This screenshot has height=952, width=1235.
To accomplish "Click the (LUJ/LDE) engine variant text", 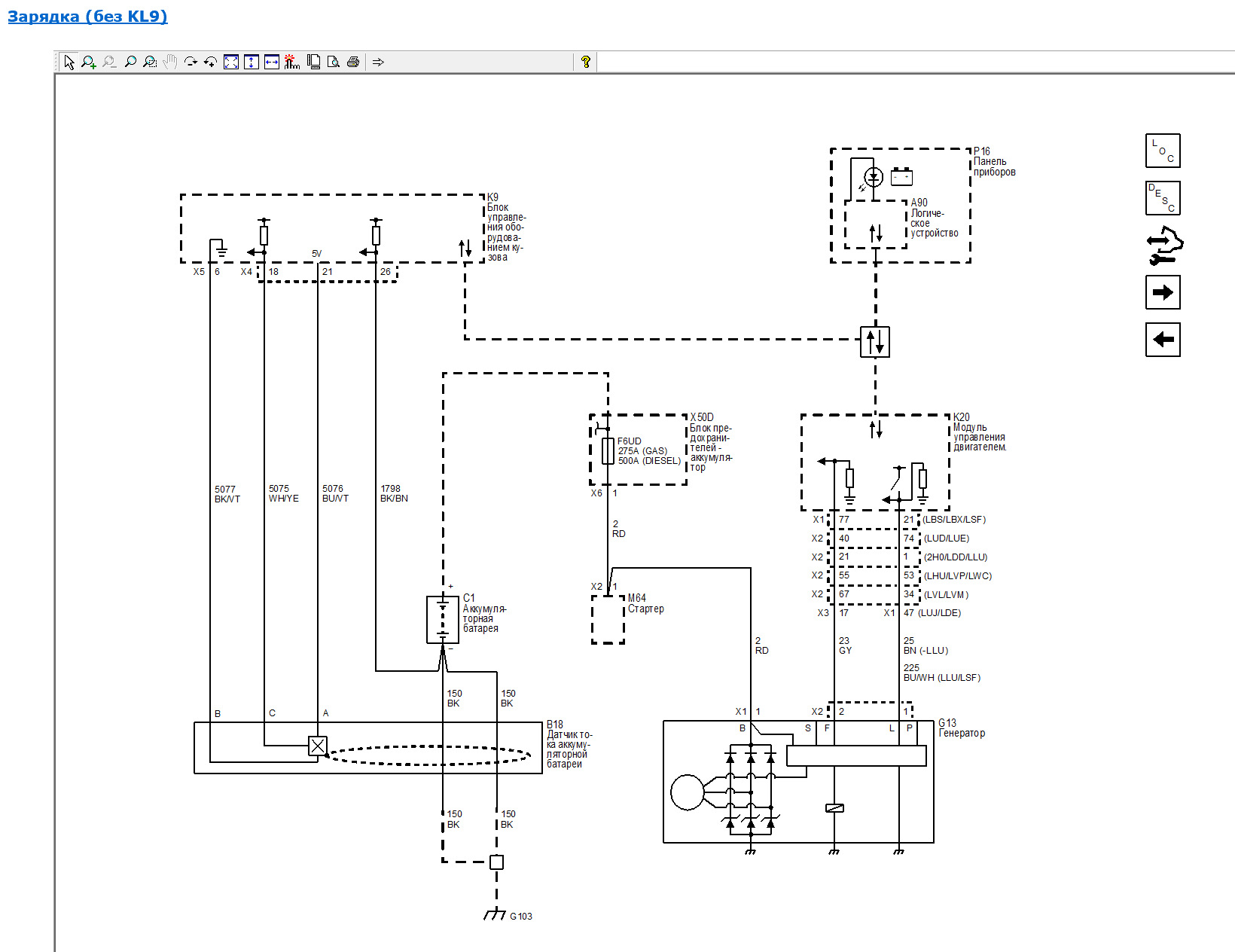I will pos(939,613).
